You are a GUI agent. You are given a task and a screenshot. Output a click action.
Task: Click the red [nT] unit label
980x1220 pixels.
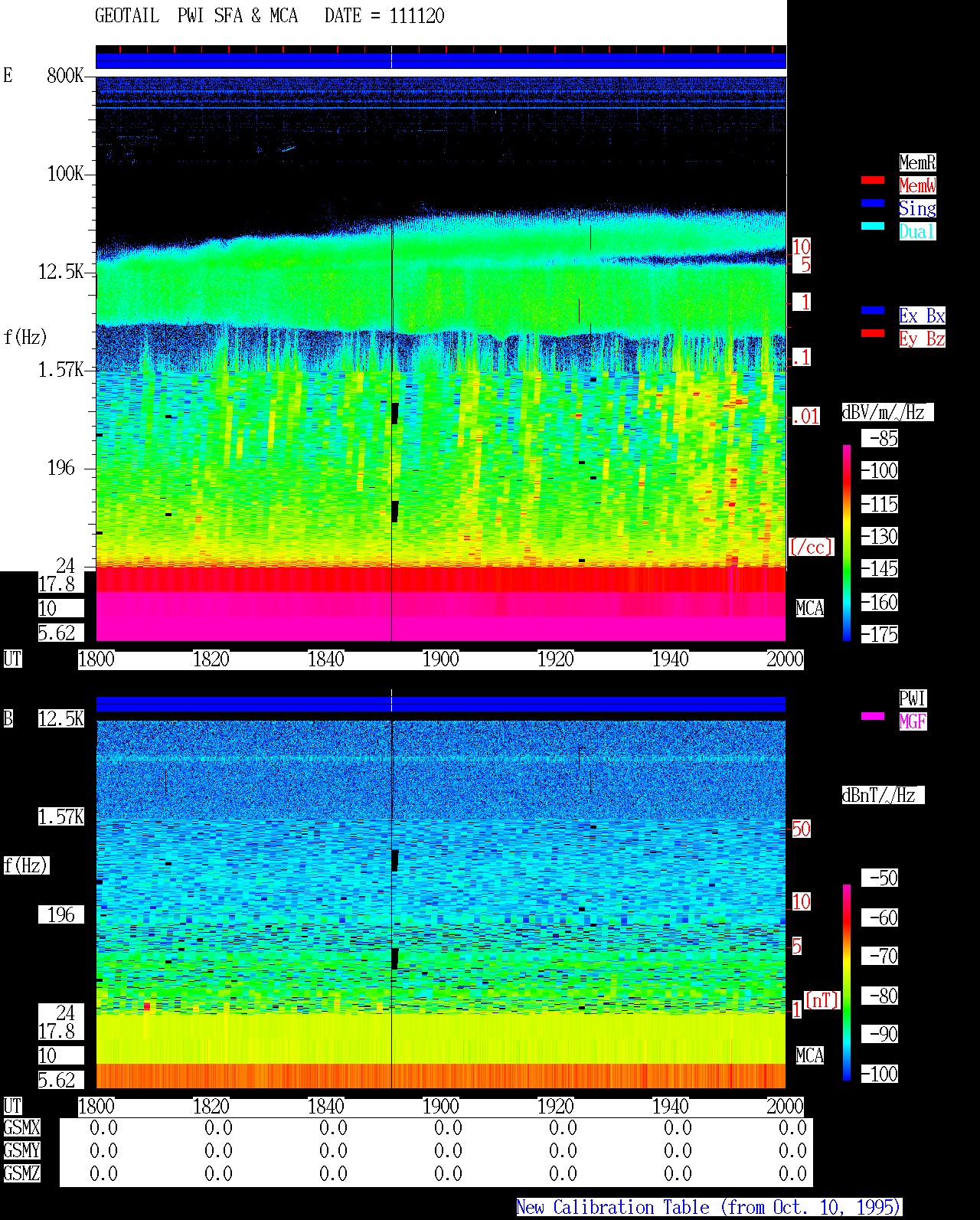pos(822,1000)
